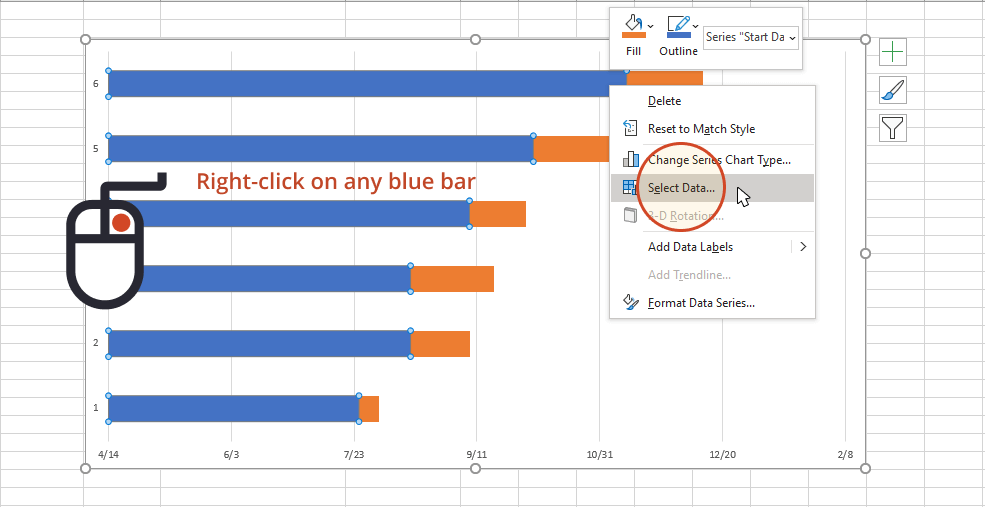This screenshot has width=985, height=507.
Task: Click the Fill paint bucket icon
Action: point(633,23)
